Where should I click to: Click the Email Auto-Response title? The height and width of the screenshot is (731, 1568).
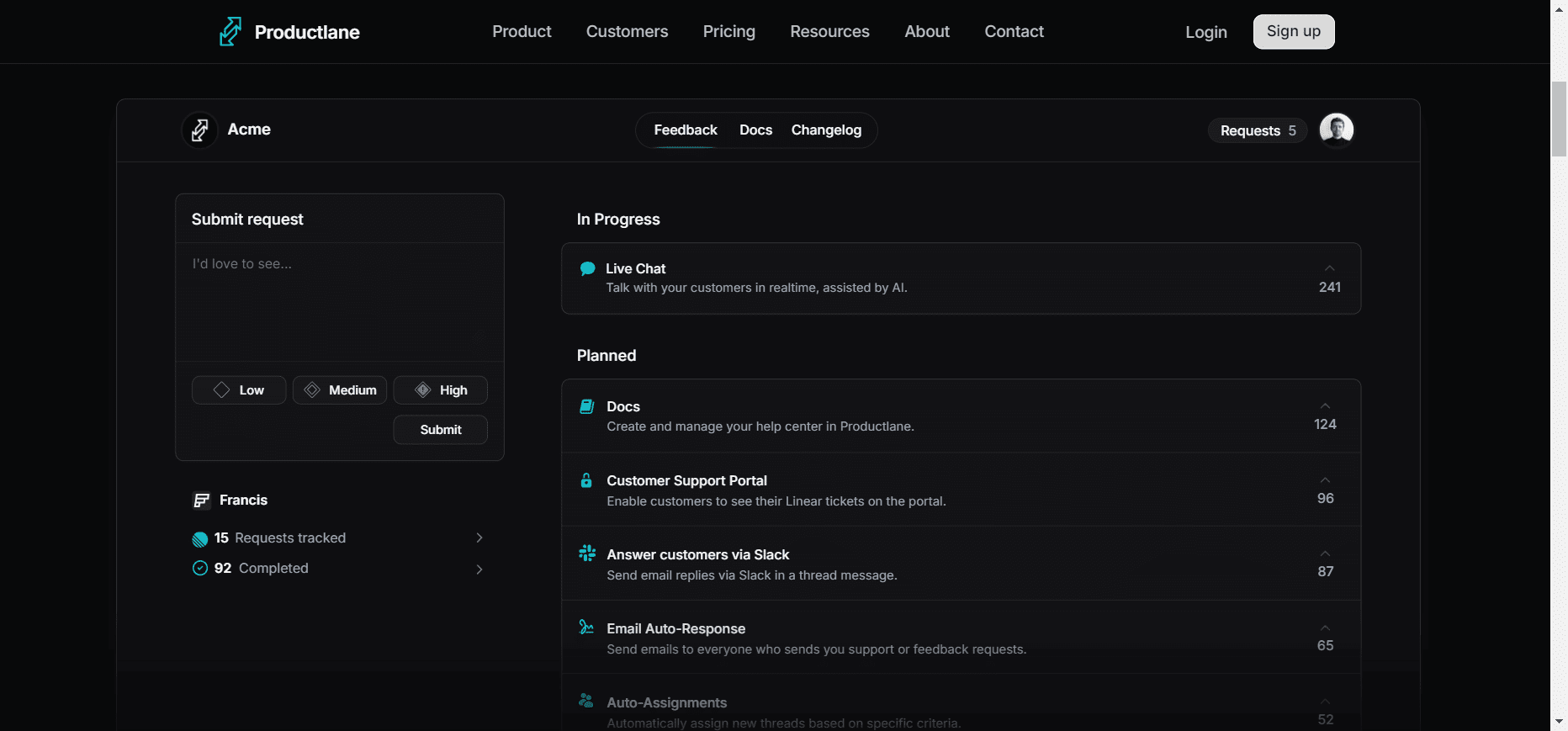click(x=675, y=628)
